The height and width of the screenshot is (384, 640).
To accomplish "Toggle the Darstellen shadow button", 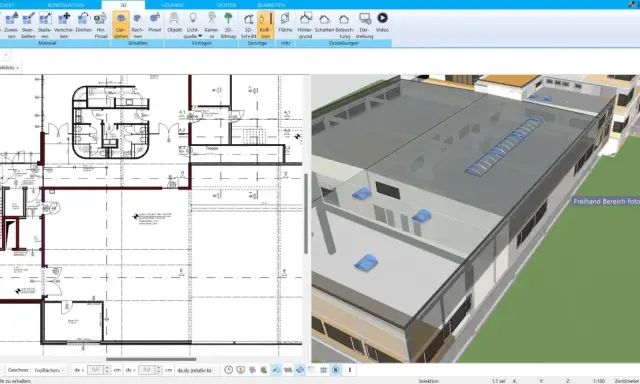I will (x=121, y=25).
